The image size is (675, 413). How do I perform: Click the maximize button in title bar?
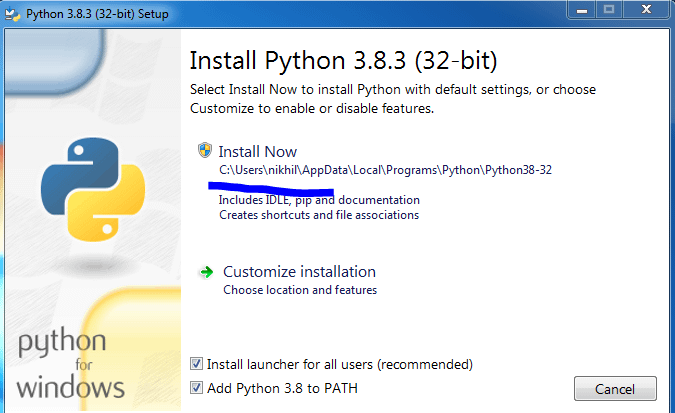[609, 9]
